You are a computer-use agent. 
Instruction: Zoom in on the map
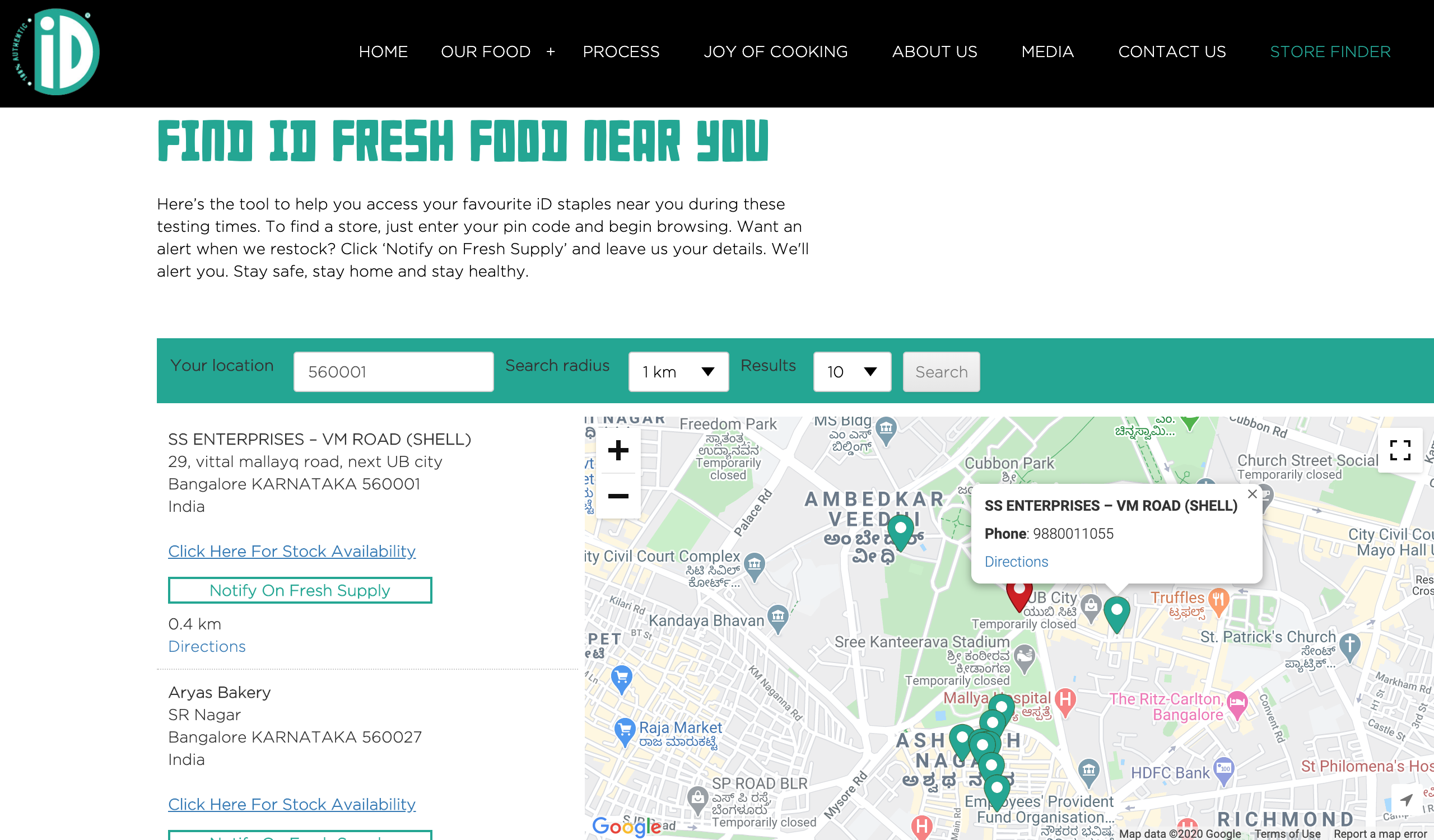point(618,450)
